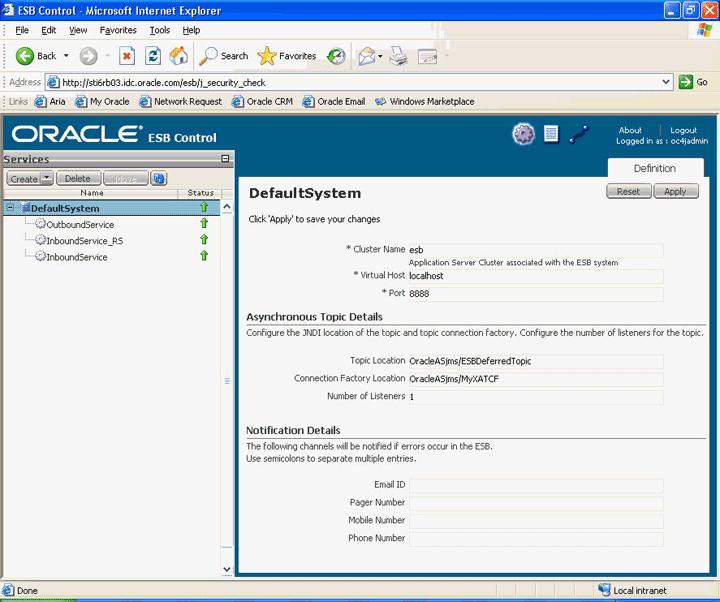Collapse the Services panel
This screenshot has height=602, width=720.
pos(225,158)
